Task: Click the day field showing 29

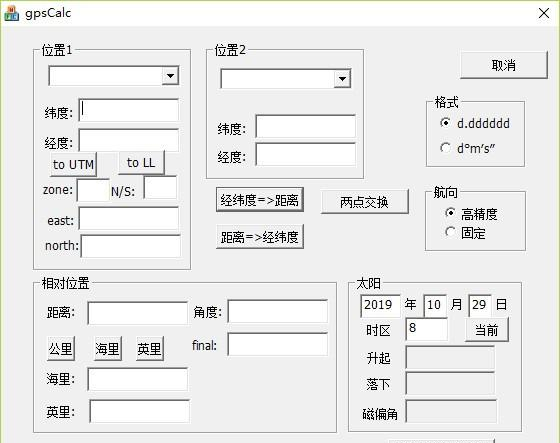Action: click(x=480, y=306)
